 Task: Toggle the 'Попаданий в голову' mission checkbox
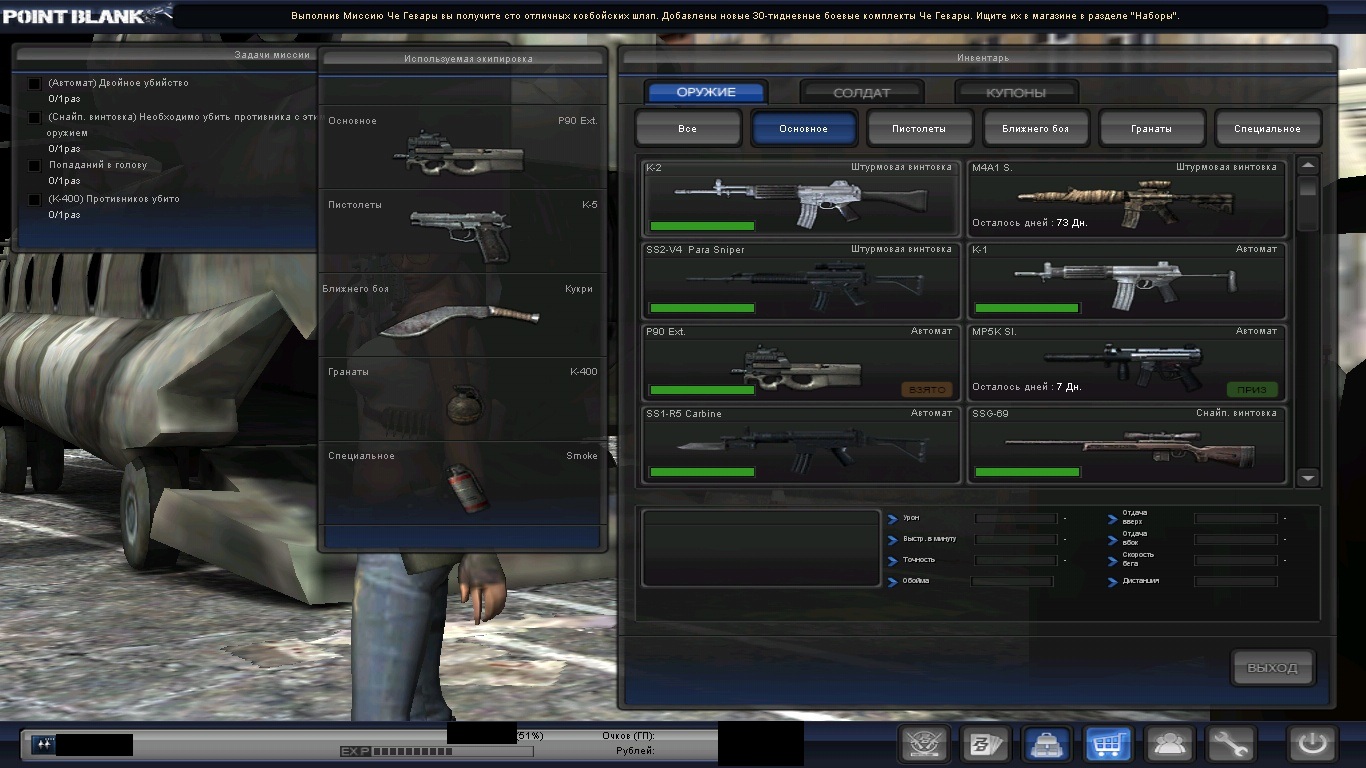pos(35,166)
